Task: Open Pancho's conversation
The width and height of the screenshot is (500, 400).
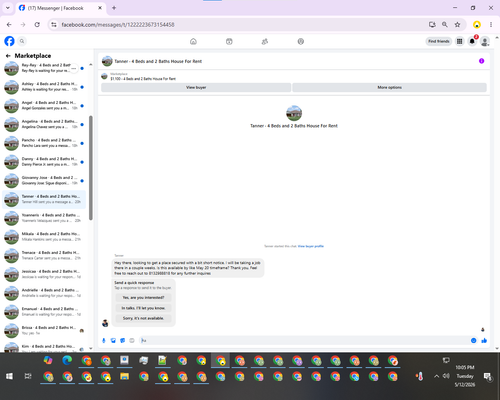Action: click(x=44, y=143)
